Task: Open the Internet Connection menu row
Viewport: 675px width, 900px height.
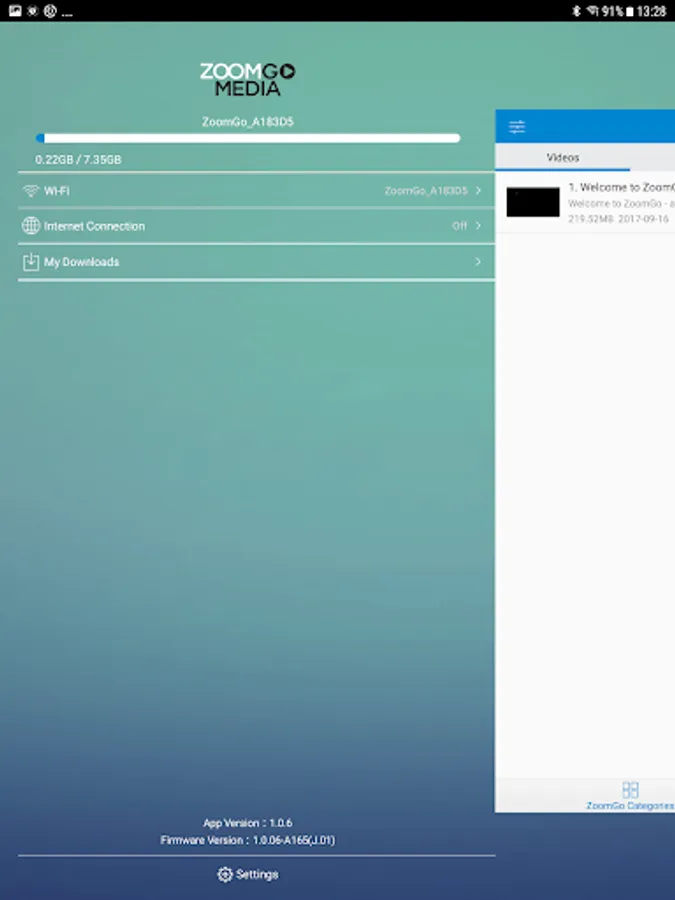Action: click(257, 226)
